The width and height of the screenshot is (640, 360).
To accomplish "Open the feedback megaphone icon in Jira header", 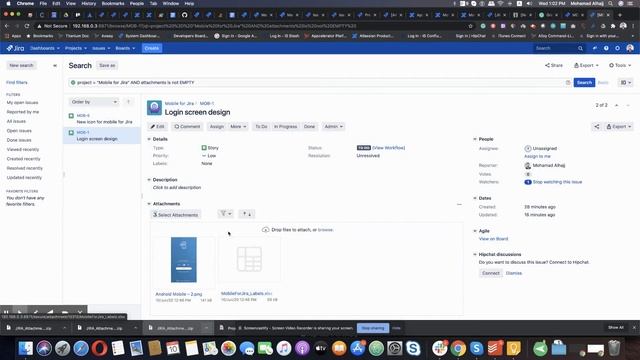I will (x=595, y=48).
